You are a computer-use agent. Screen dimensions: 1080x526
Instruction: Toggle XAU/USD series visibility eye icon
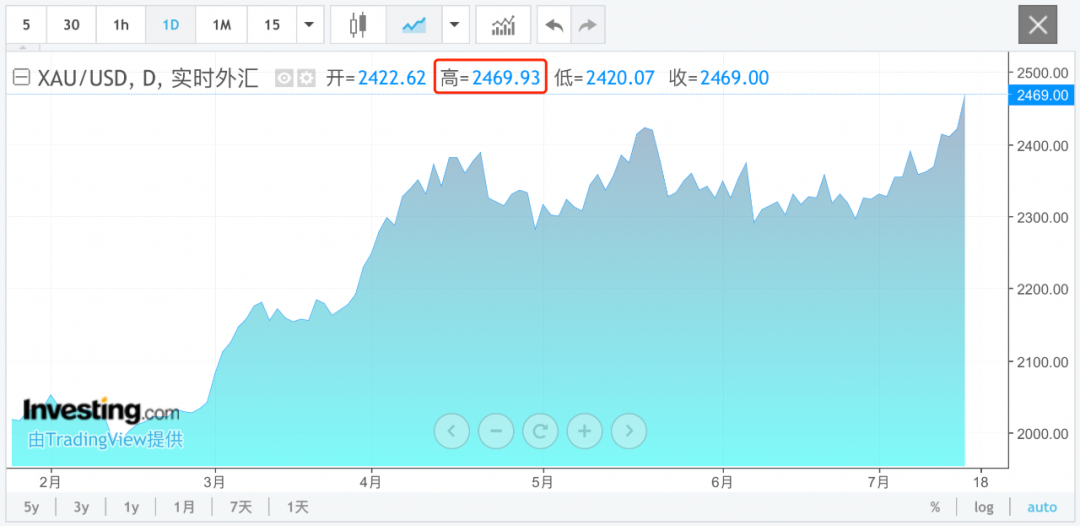coord(284,78)
